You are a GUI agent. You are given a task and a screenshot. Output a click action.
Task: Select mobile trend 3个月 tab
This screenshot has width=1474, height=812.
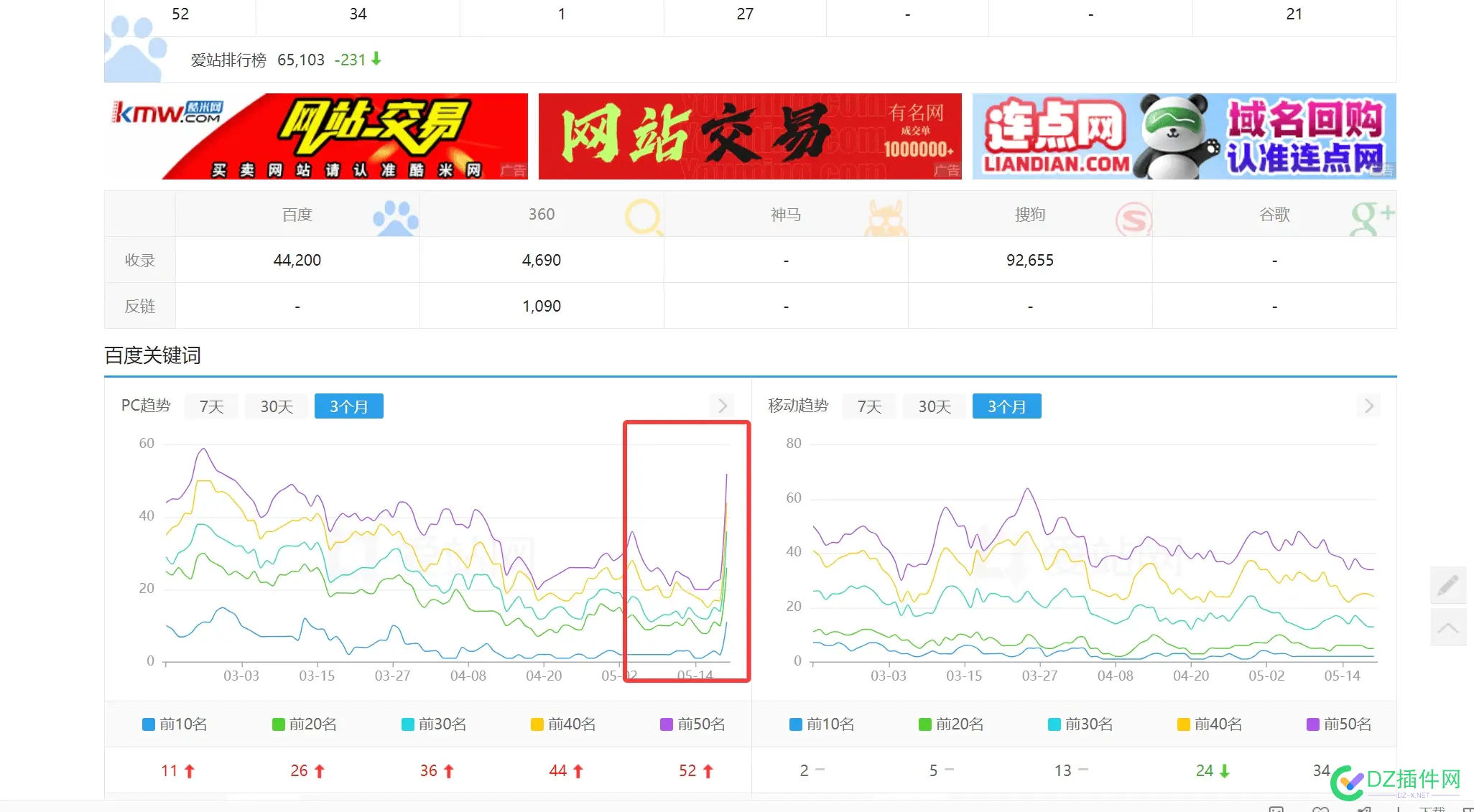point(1007,406)
